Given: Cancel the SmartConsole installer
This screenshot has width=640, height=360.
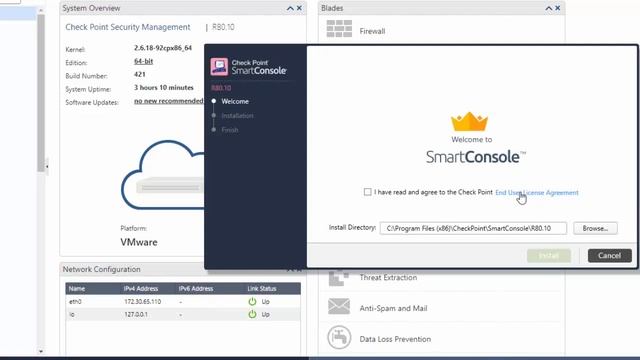Looking at the screenshot, I should [609, 256].
